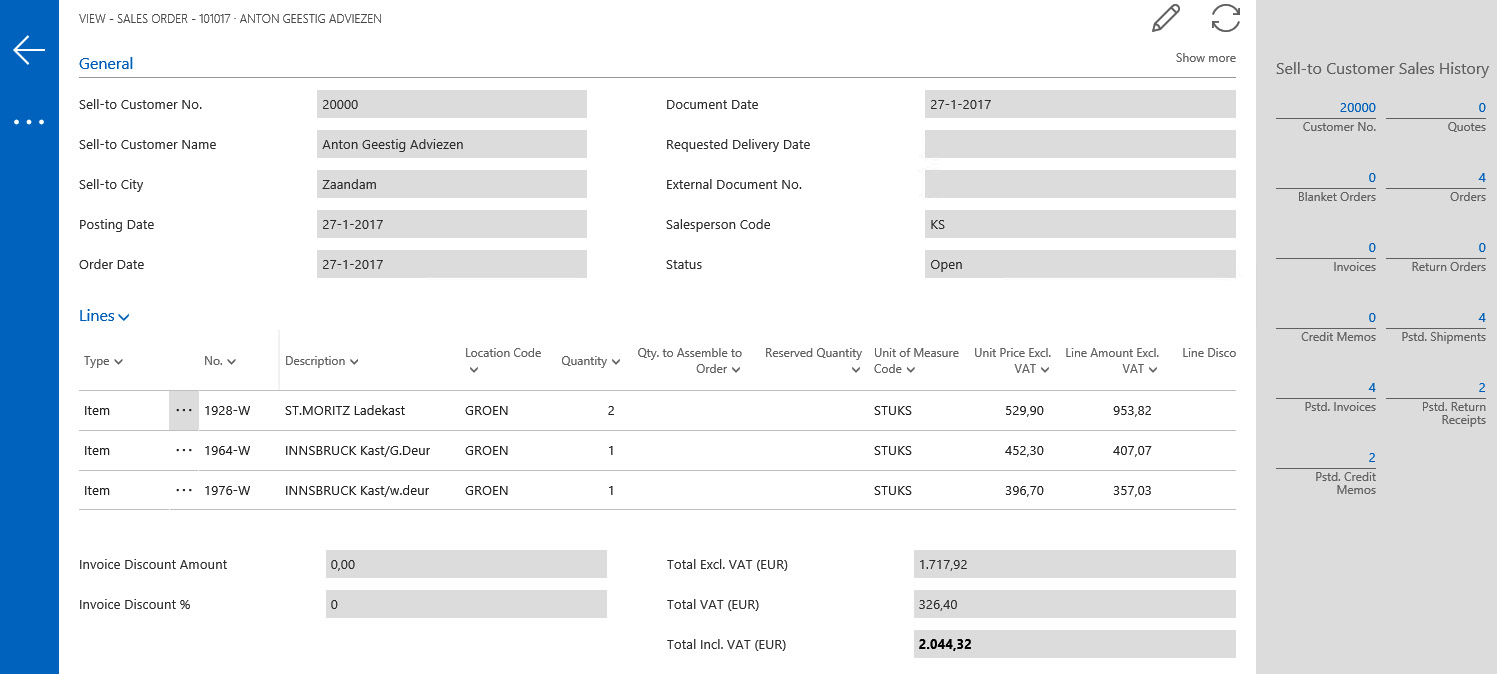
Task: Select the INNSBRUCK Kast/G.Deur description cell
Action: 357,451
